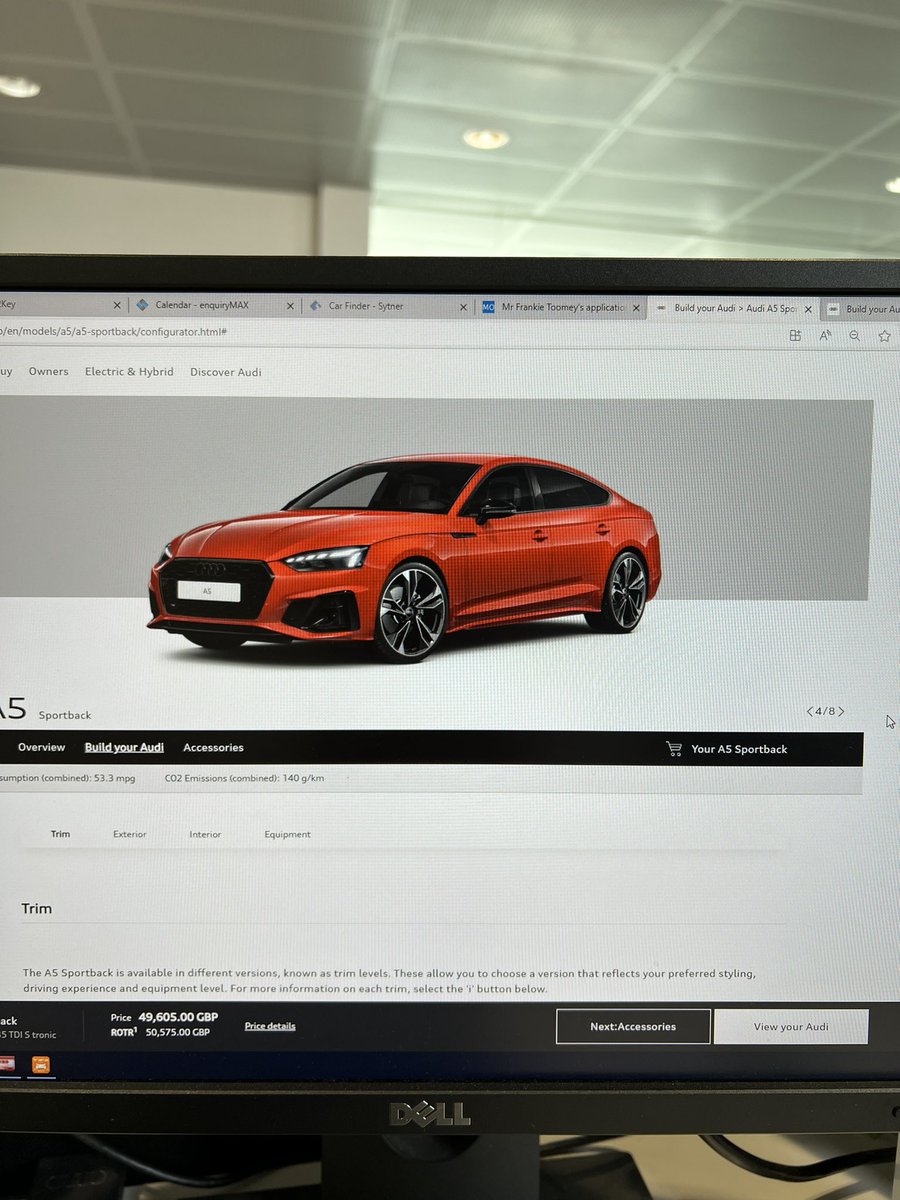The width and height of the screenshot is (900, 1200).
Task: Show previous car image with left arrow
Action: point(810,712)
